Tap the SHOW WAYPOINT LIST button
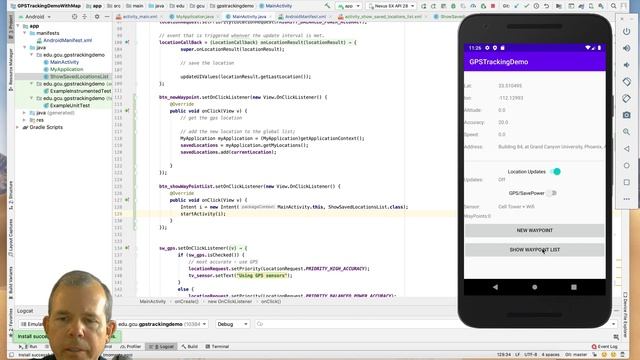Screen dimensions: 640x360 534,250
